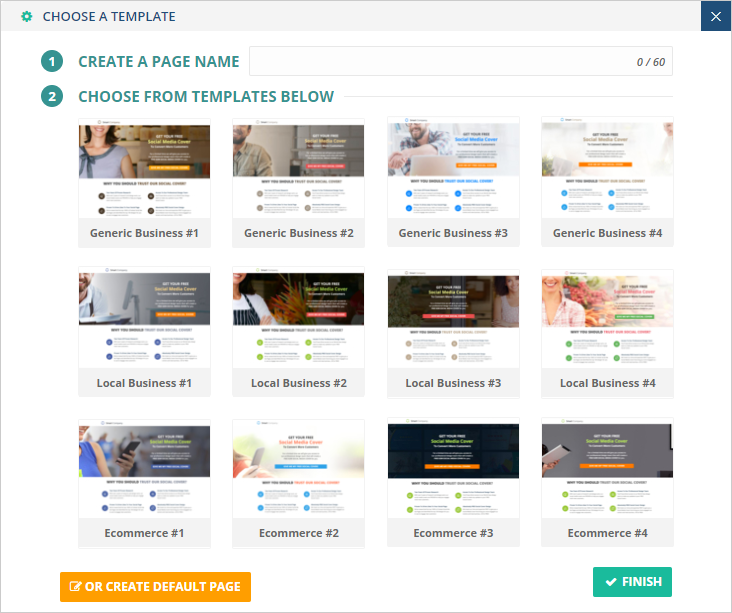Click the Generic Business #1 caption label

[x=144, y=233]
